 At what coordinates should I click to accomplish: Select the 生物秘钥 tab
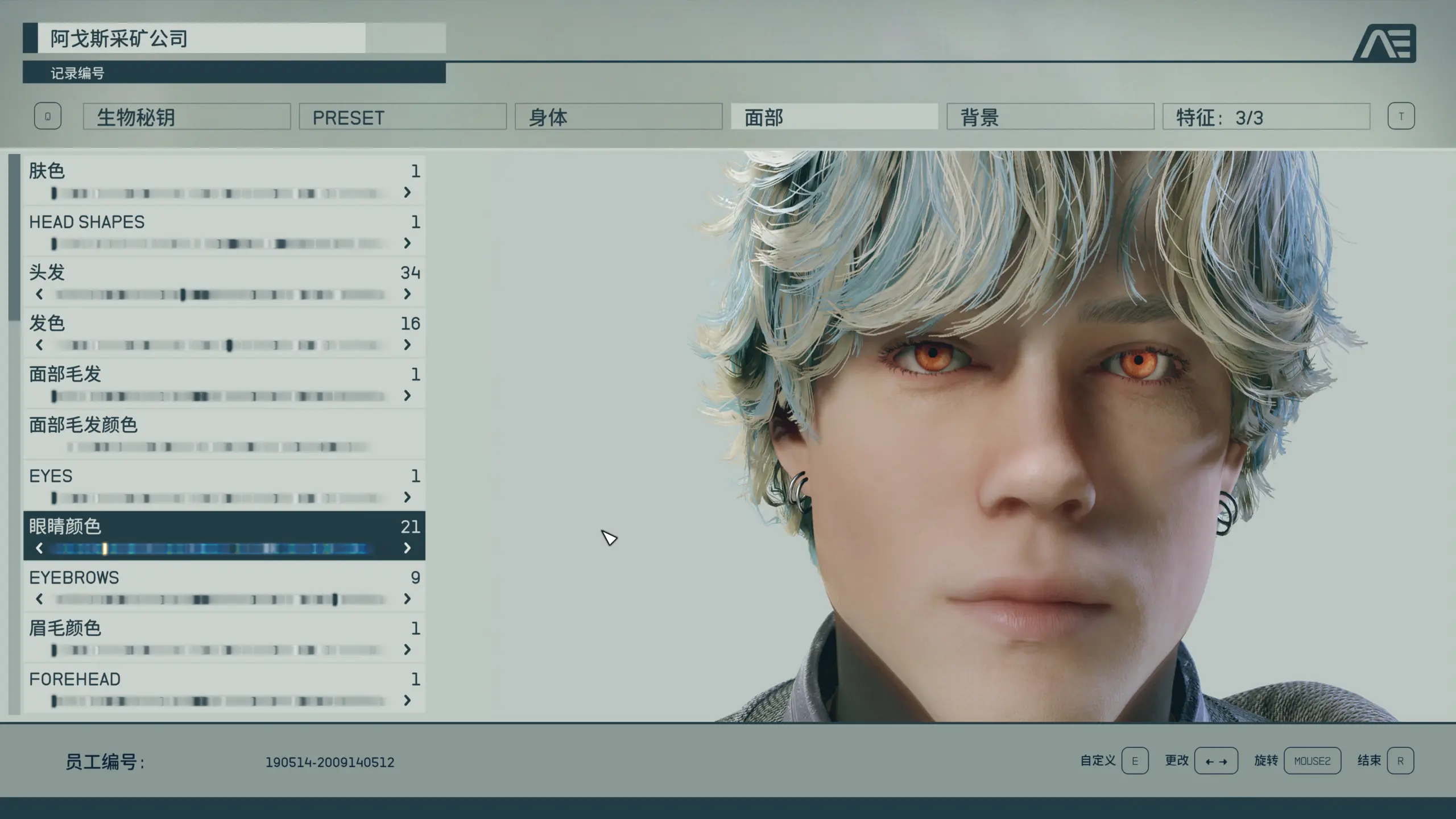(187, 117)
